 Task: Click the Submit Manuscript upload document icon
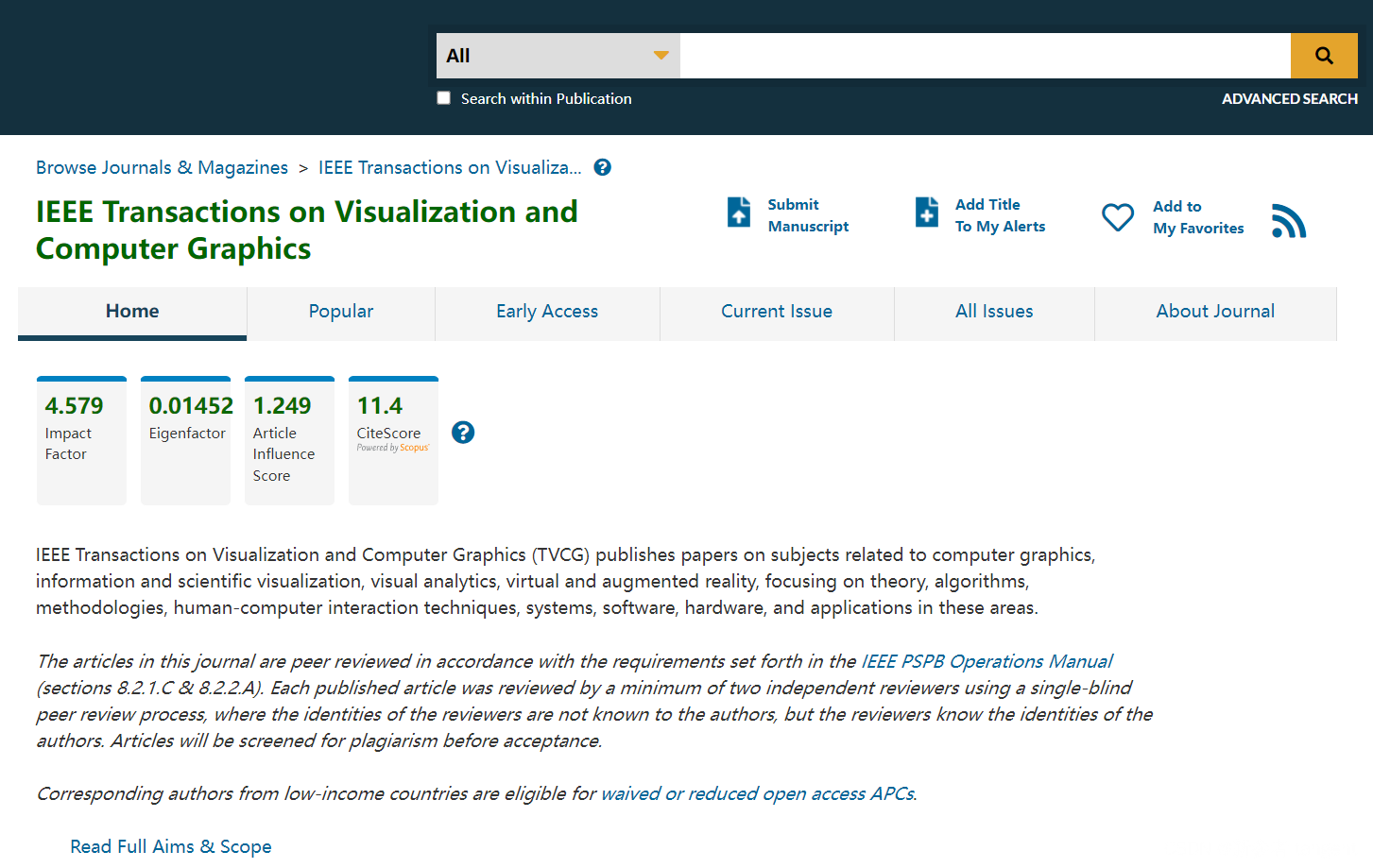point(739,213)
